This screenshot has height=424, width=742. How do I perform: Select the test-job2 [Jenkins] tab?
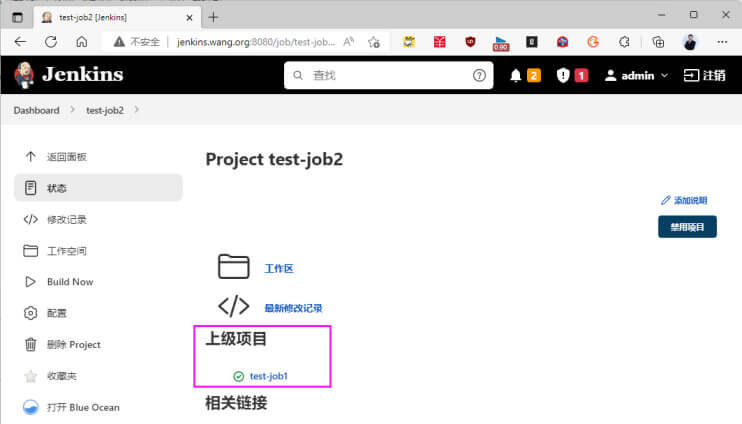click(x=117, y=18)
